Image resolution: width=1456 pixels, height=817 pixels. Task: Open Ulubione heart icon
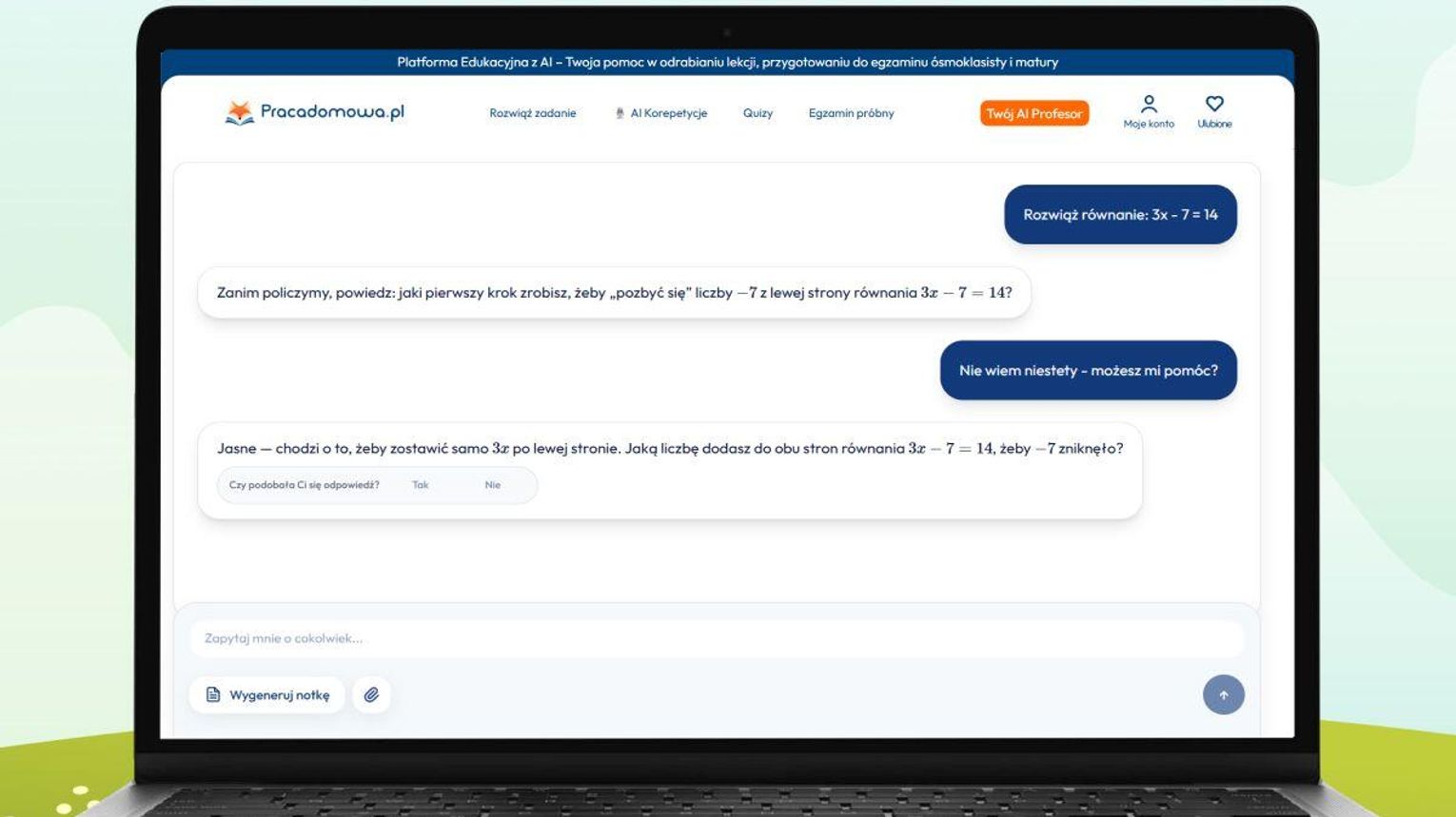click(x=1214, y=104)
